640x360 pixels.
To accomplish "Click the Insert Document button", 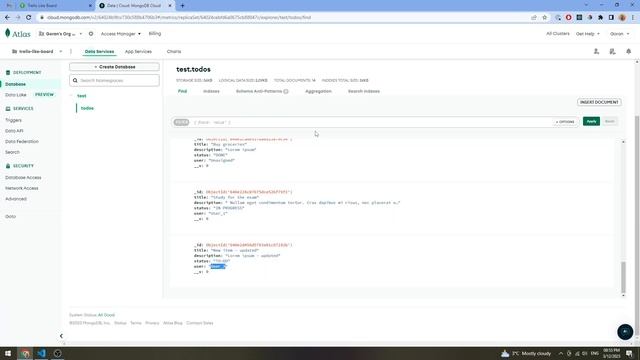I will 599,102.
